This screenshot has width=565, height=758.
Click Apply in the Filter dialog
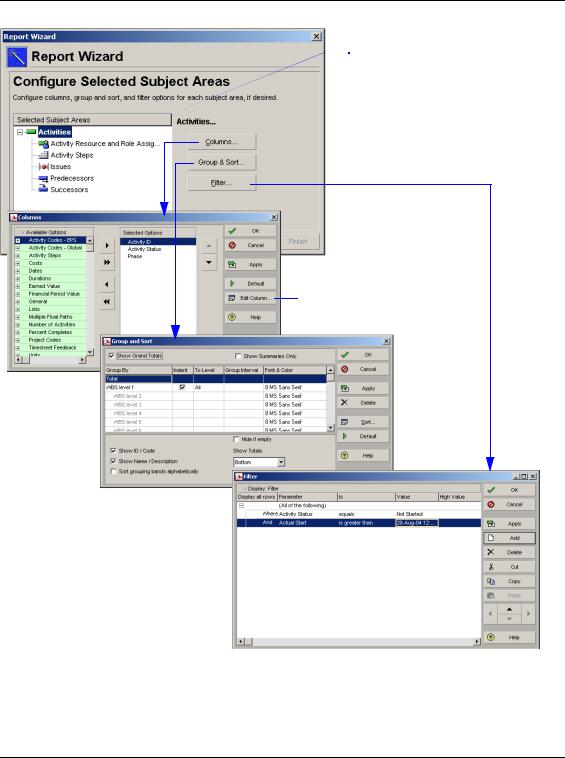[x=509, y=524]
